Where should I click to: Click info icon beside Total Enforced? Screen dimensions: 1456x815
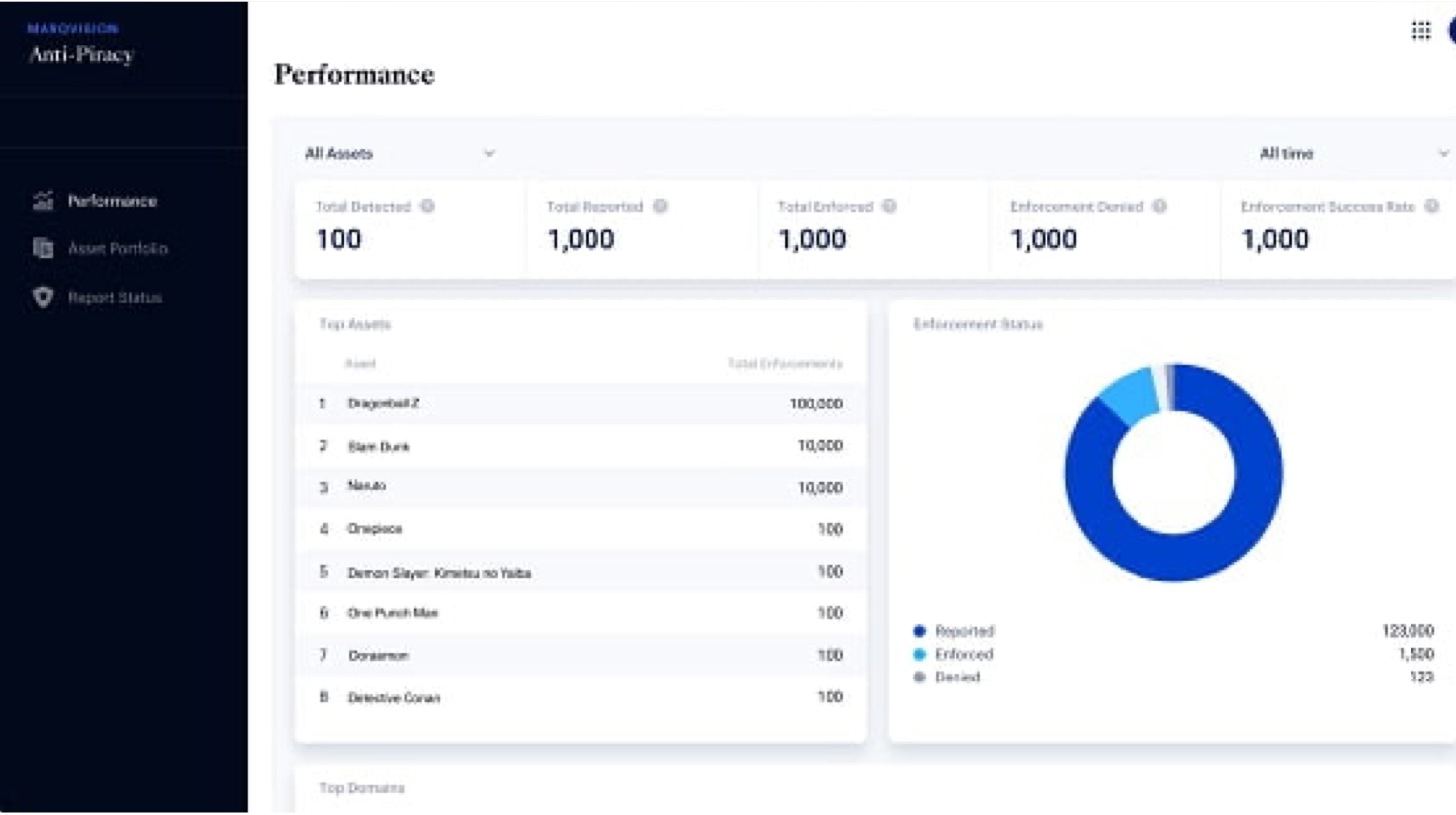pos(889,206)
